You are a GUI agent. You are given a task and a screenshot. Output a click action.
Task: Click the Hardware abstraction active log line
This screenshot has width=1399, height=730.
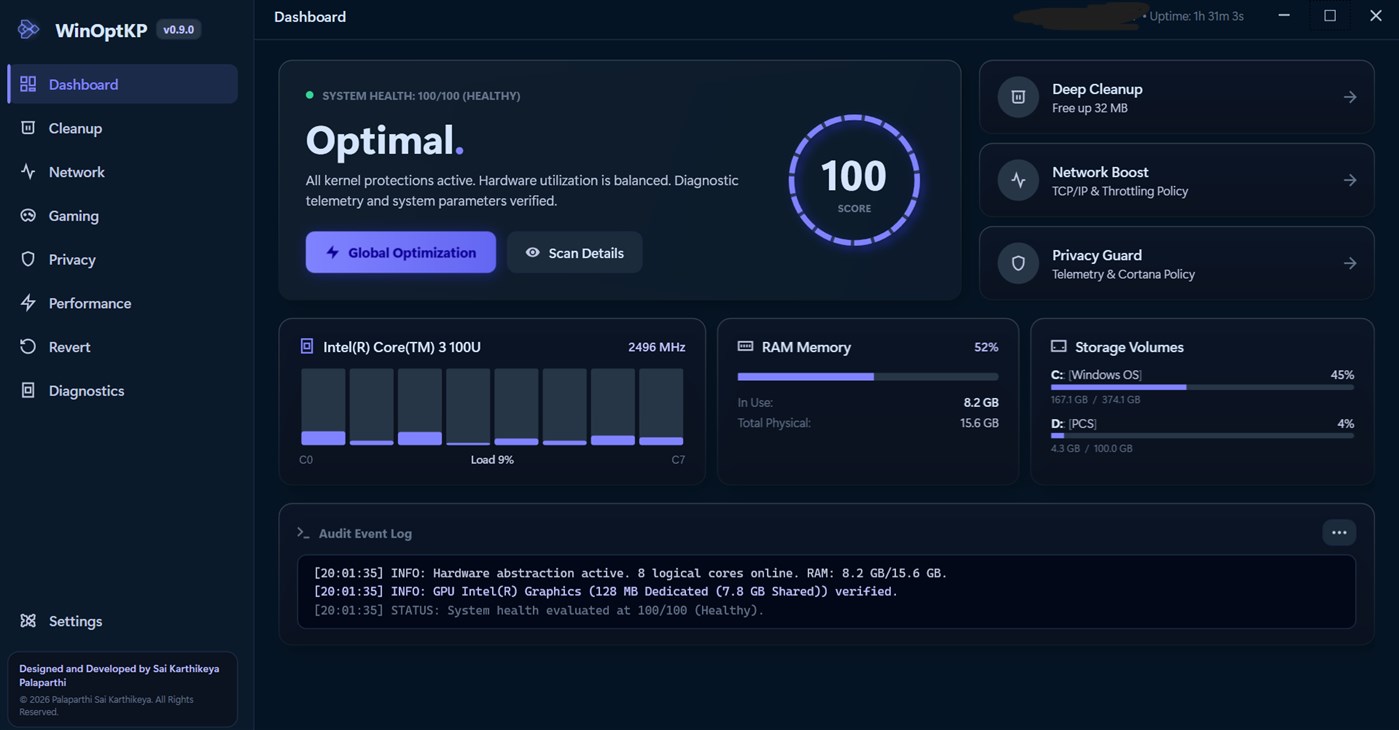tap(630, 573)
